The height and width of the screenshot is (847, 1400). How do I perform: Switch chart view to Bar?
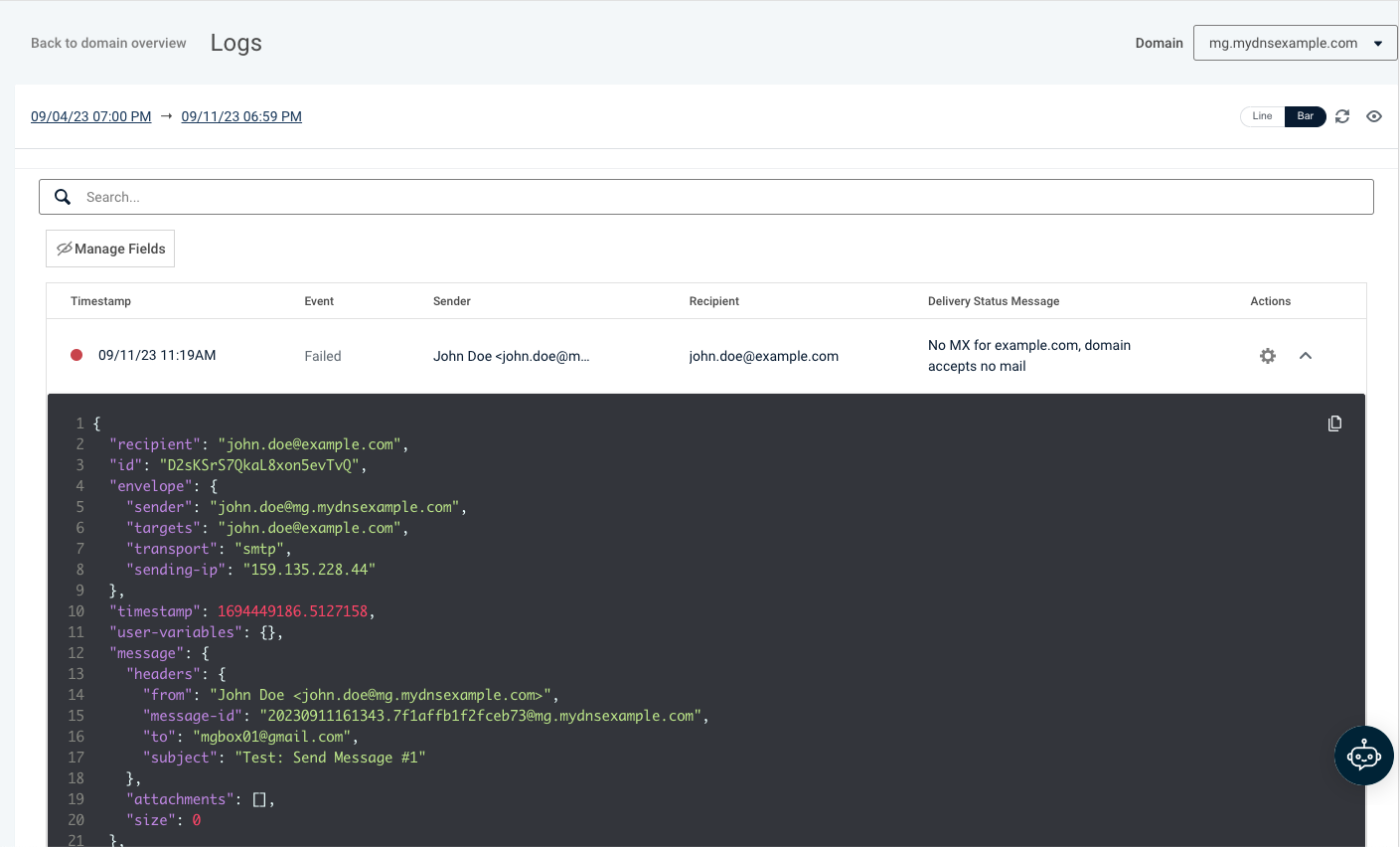tap(1306, 116)
